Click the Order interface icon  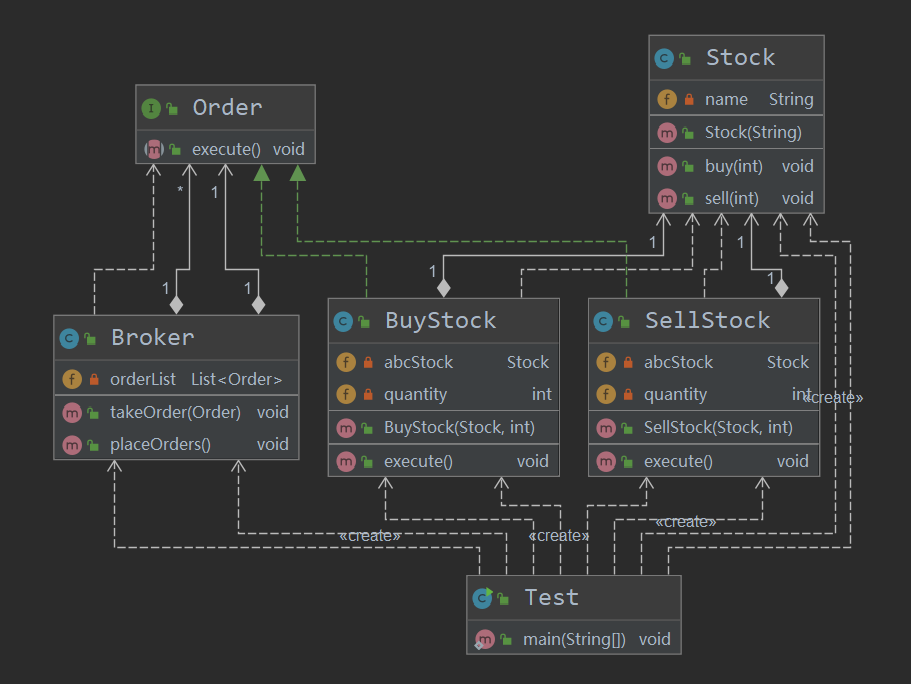pyautogui.click(x=152, y=108)
